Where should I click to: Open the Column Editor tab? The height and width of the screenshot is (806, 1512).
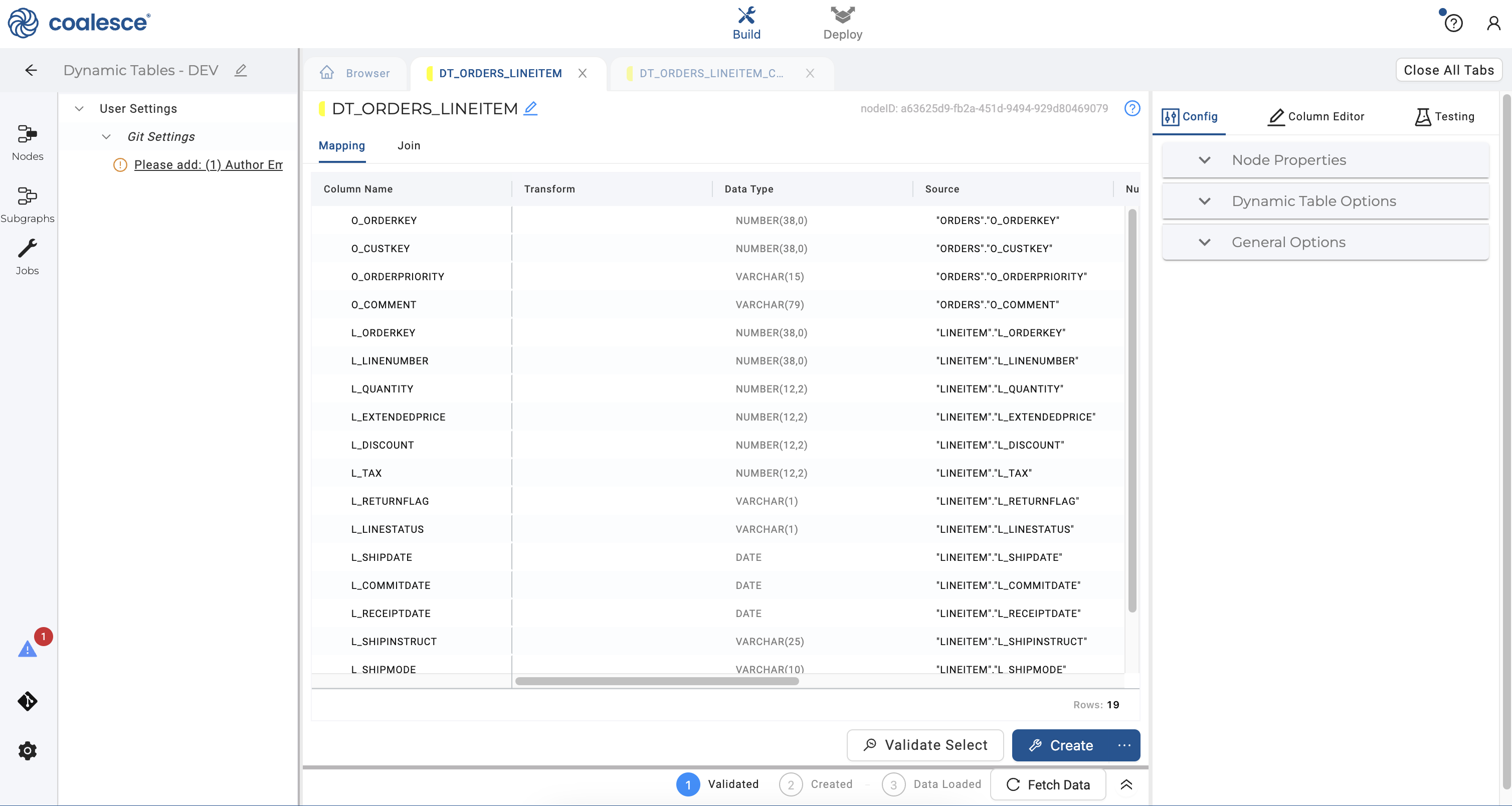point(1316,116)
